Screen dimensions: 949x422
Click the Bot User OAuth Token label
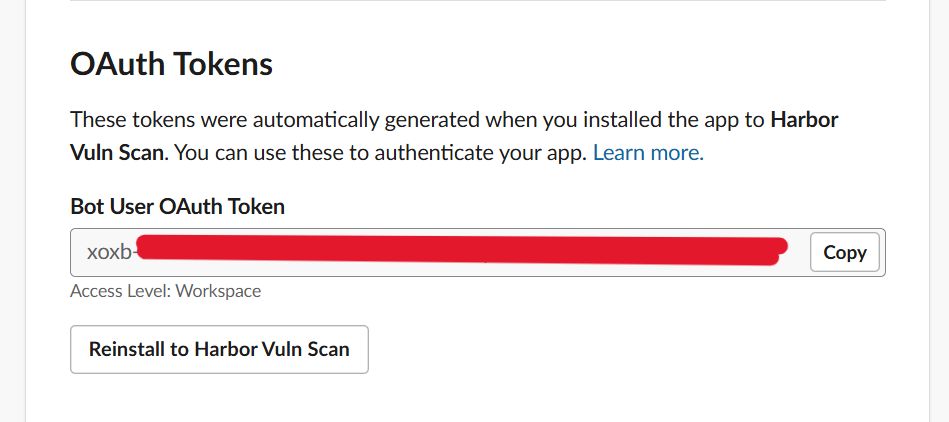click(x=177, y=206)
